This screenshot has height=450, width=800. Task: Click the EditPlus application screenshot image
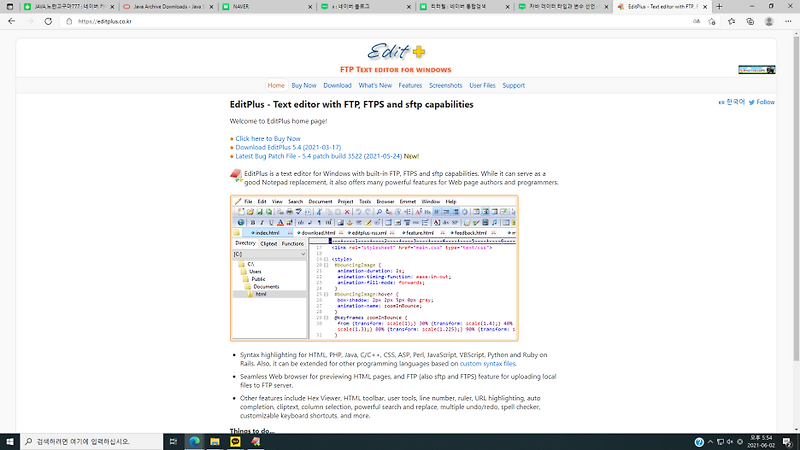(374, 268)
